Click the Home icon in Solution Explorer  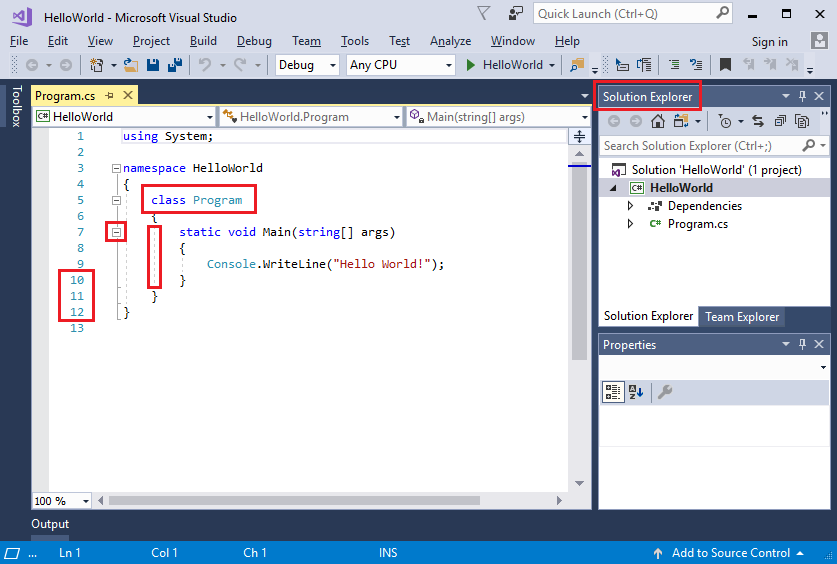coord(657,121)
